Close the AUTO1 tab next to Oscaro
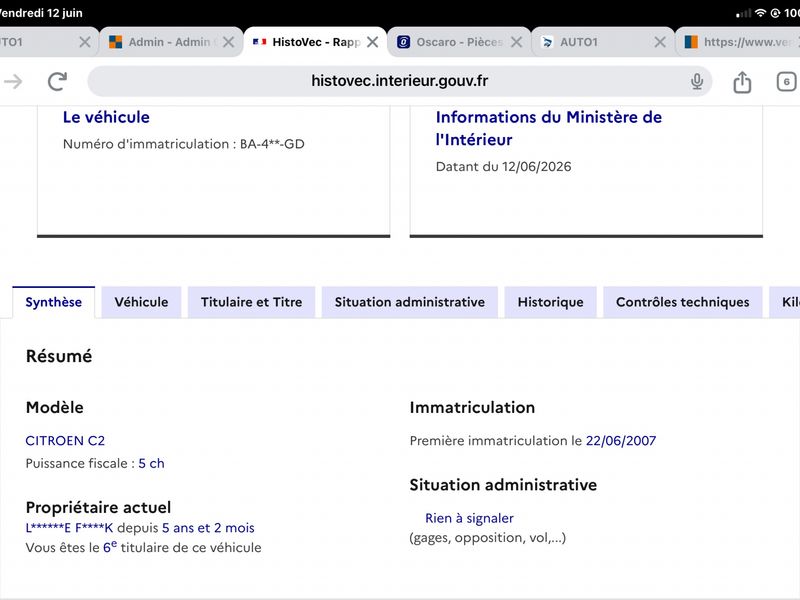The image size is (800, 600). tap(660, 42)
